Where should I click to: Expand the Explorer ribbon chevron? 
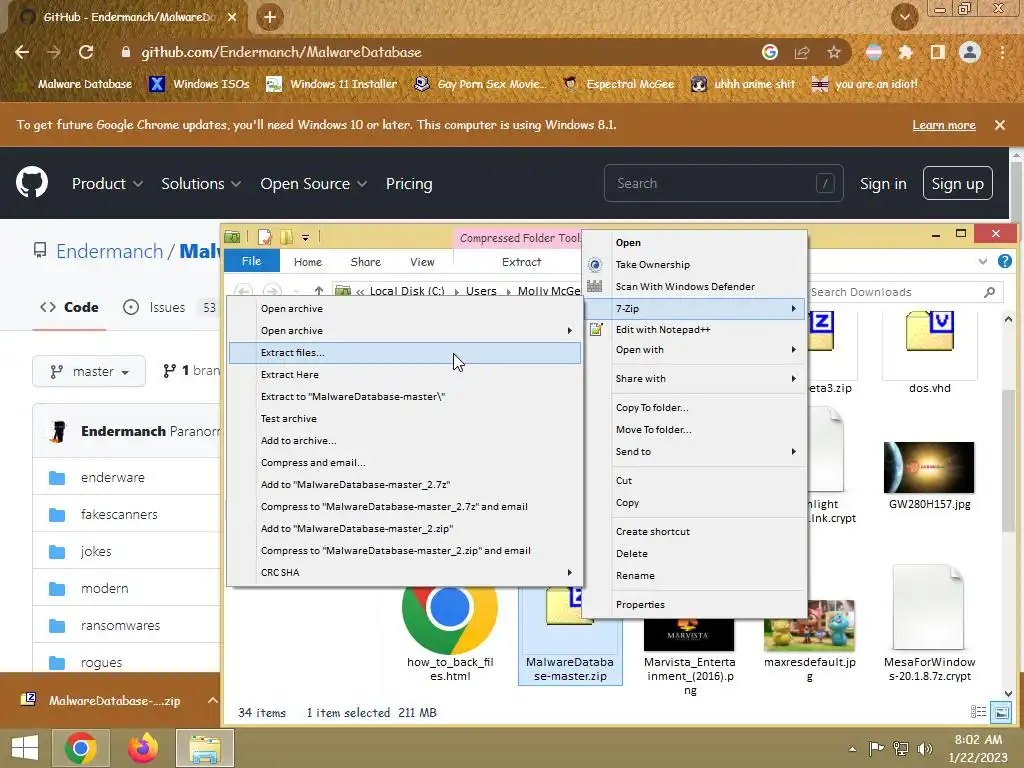click(983, 261)
